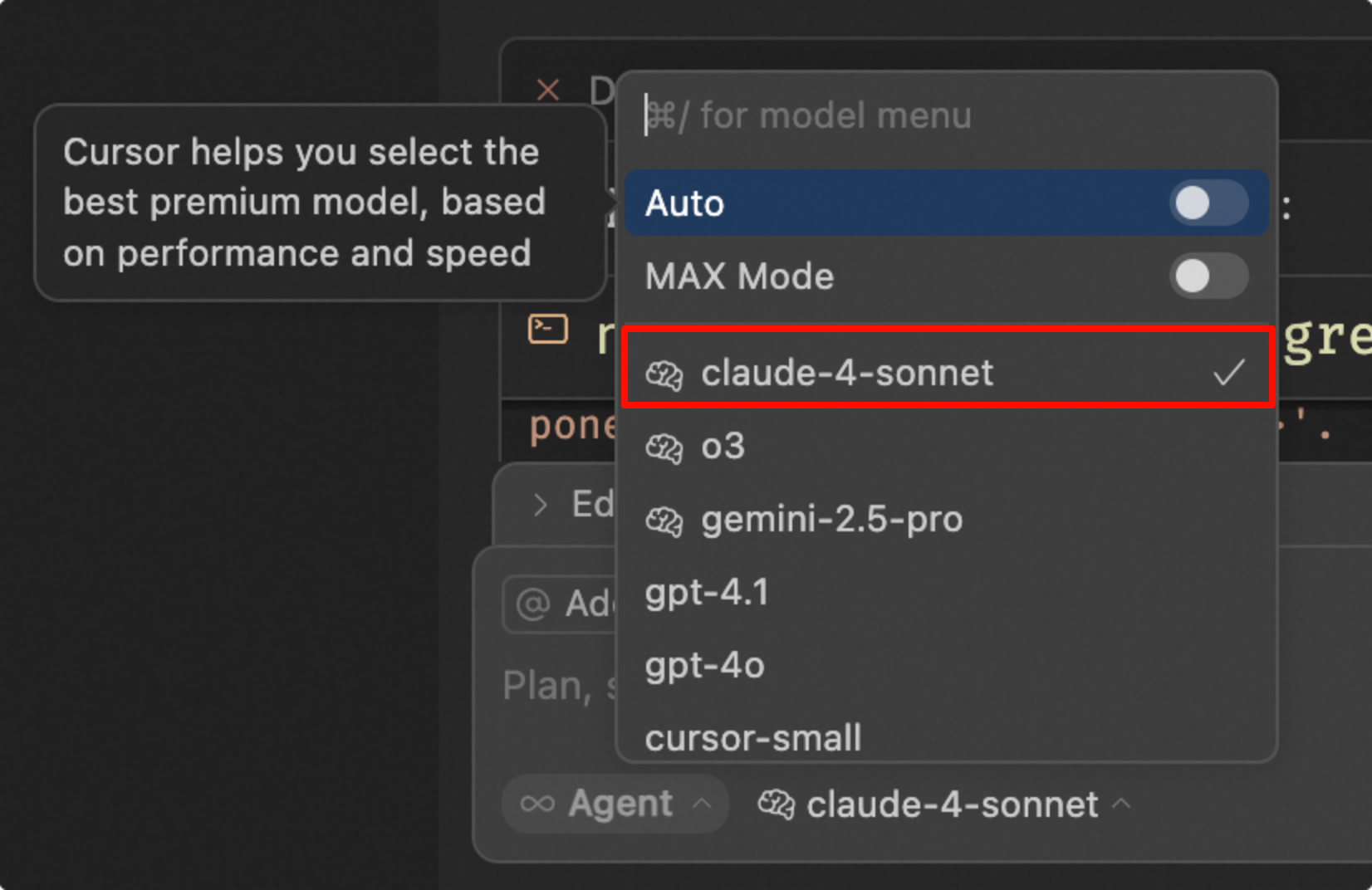Click the brain icon beside gemini-2.5-pro
1372x890 pixels.
pyautogui.click(x=664, y=521)
